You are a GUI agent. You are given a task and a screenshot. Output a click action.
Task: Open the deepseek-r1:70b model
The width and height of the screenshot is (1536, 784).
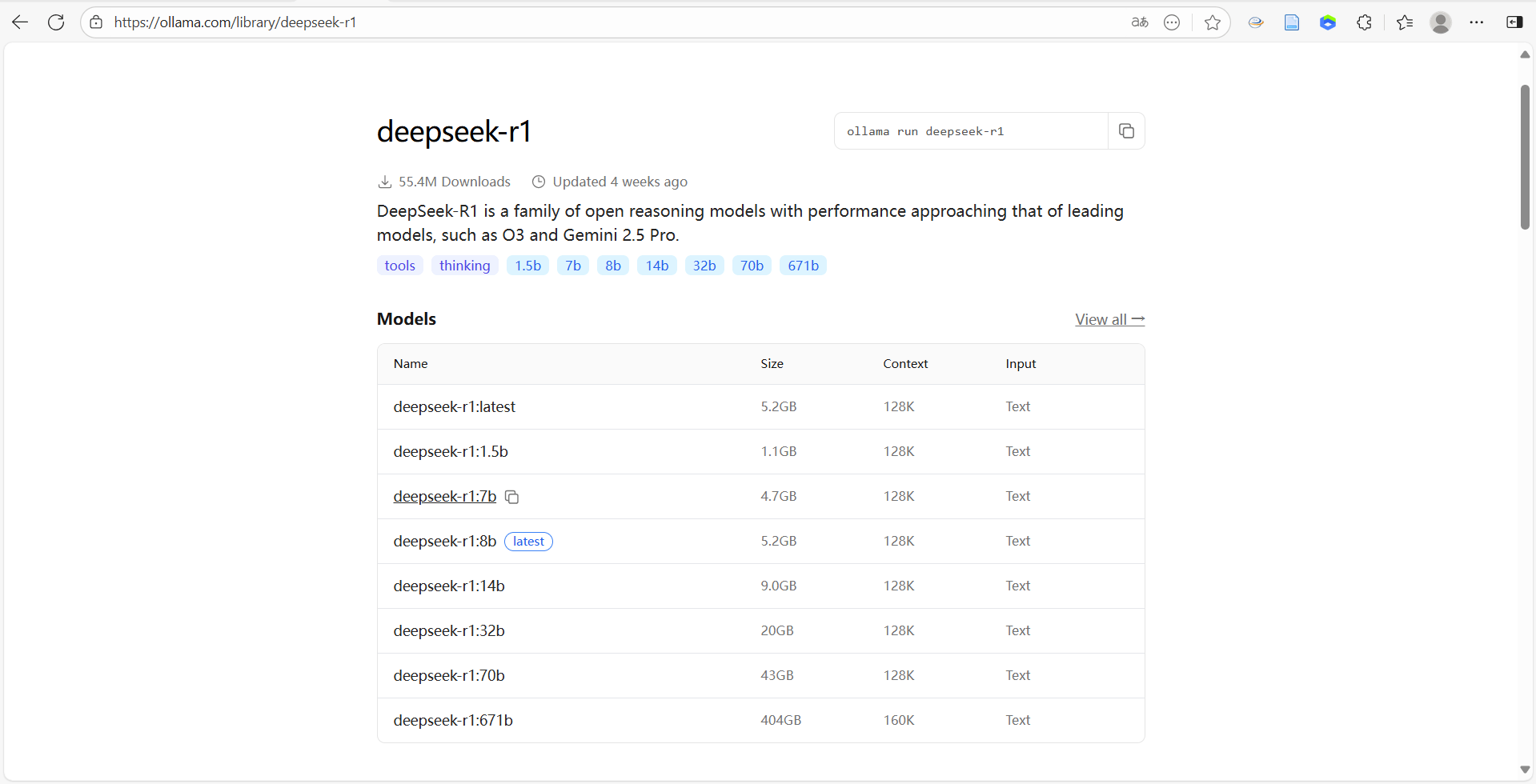pos(449,675)
